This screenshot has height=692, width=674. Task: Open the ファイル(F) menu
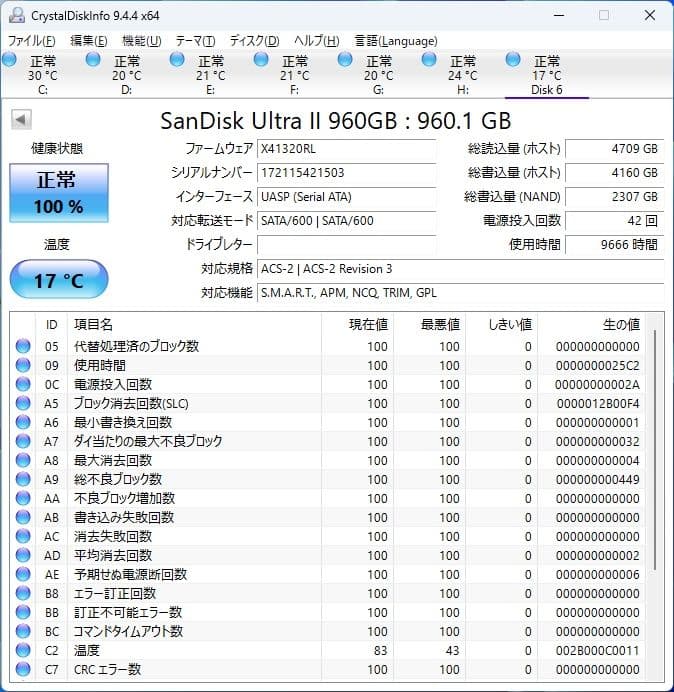(32, 41)
